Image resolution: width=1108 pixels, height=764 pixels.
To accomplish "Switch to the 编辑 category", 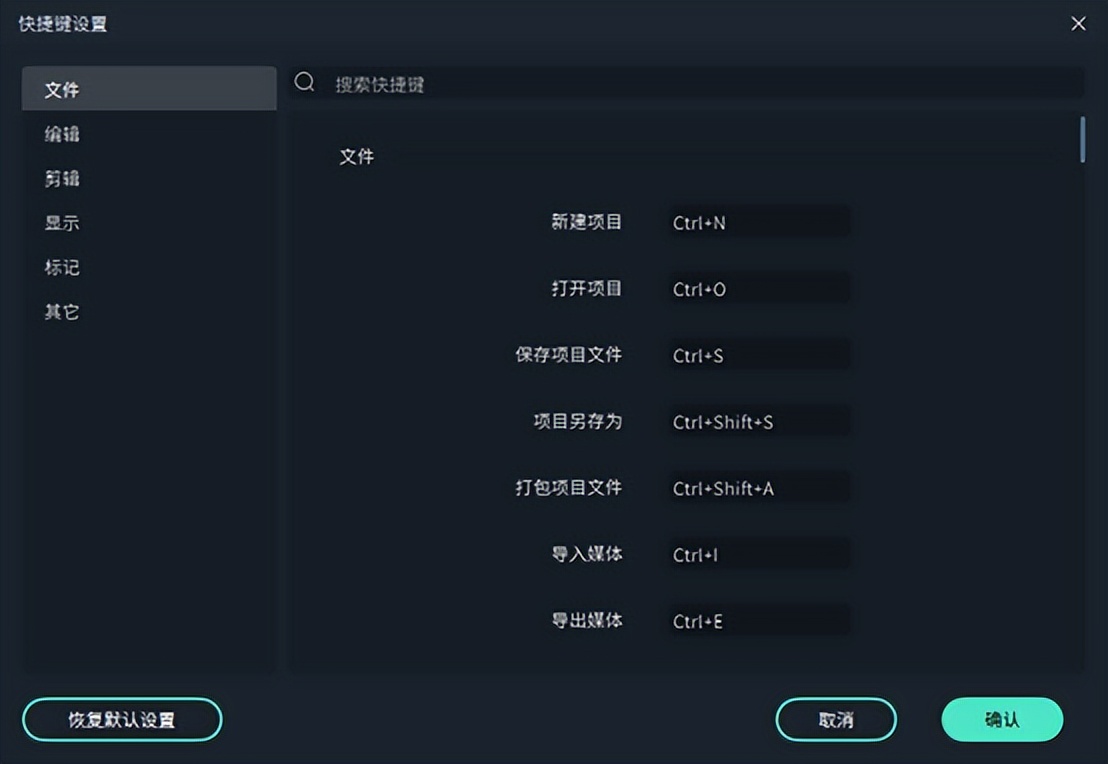I will pyautogui.click(x=62, y=134).
